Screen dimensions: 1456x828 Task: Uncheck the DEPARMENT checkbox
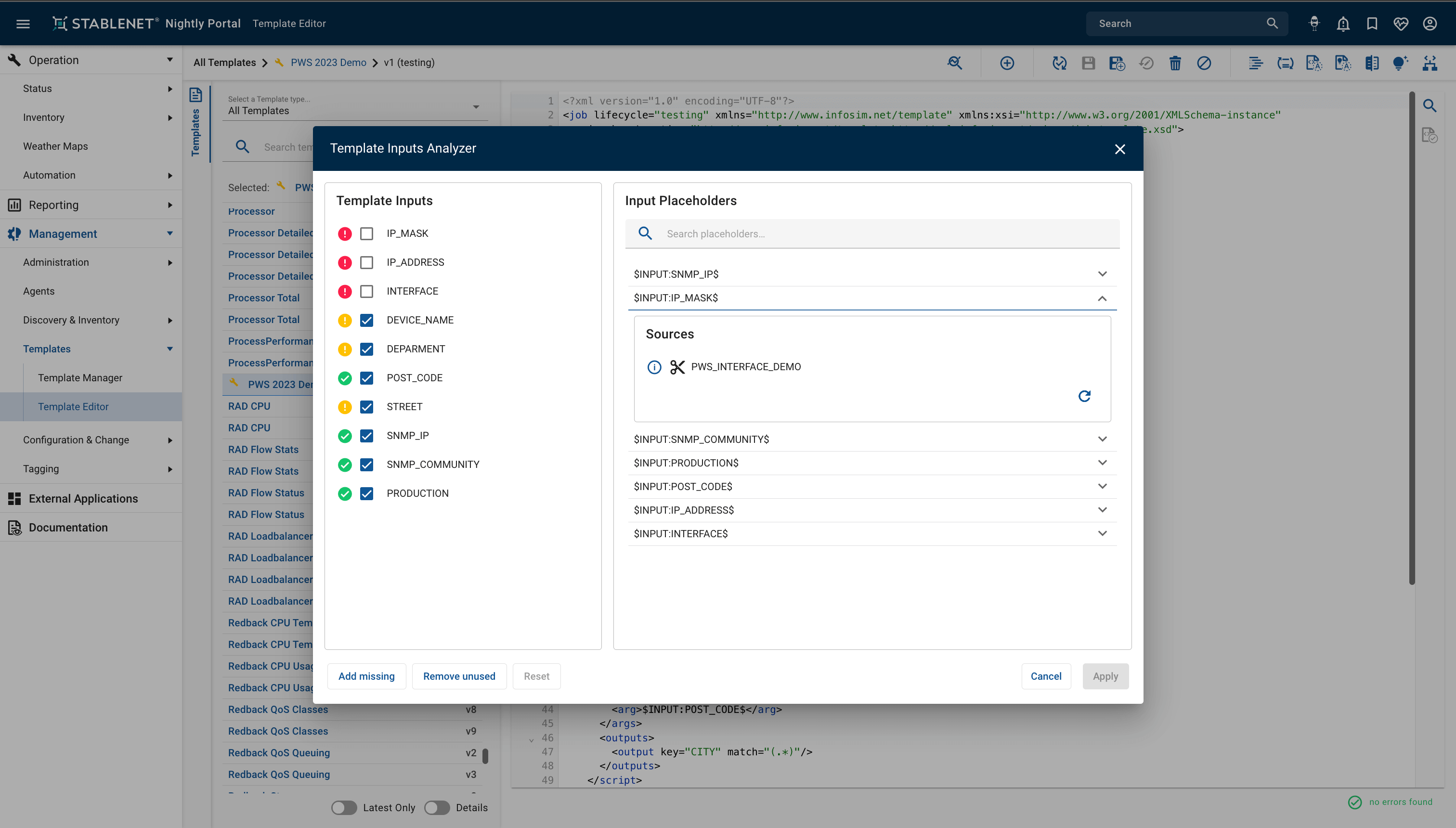click(367, 349)
